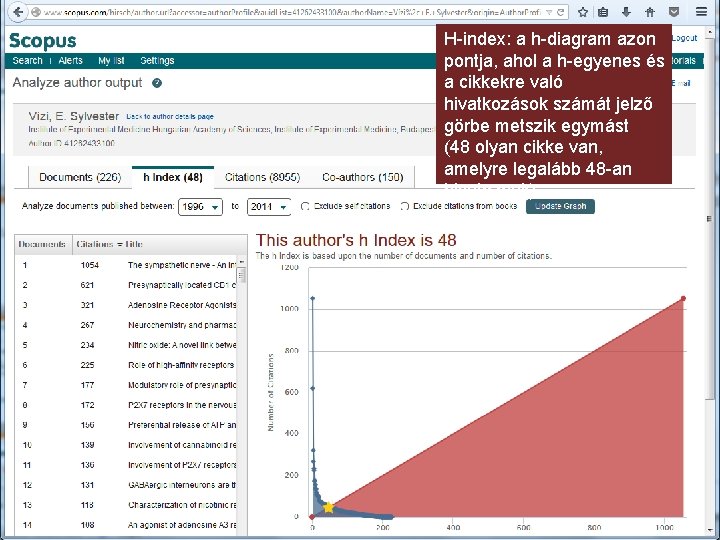The height and width of the screenshot is (540, 720).
Task: Click the page vertical scrollbar thumb
Action: (x=709, y=219)
